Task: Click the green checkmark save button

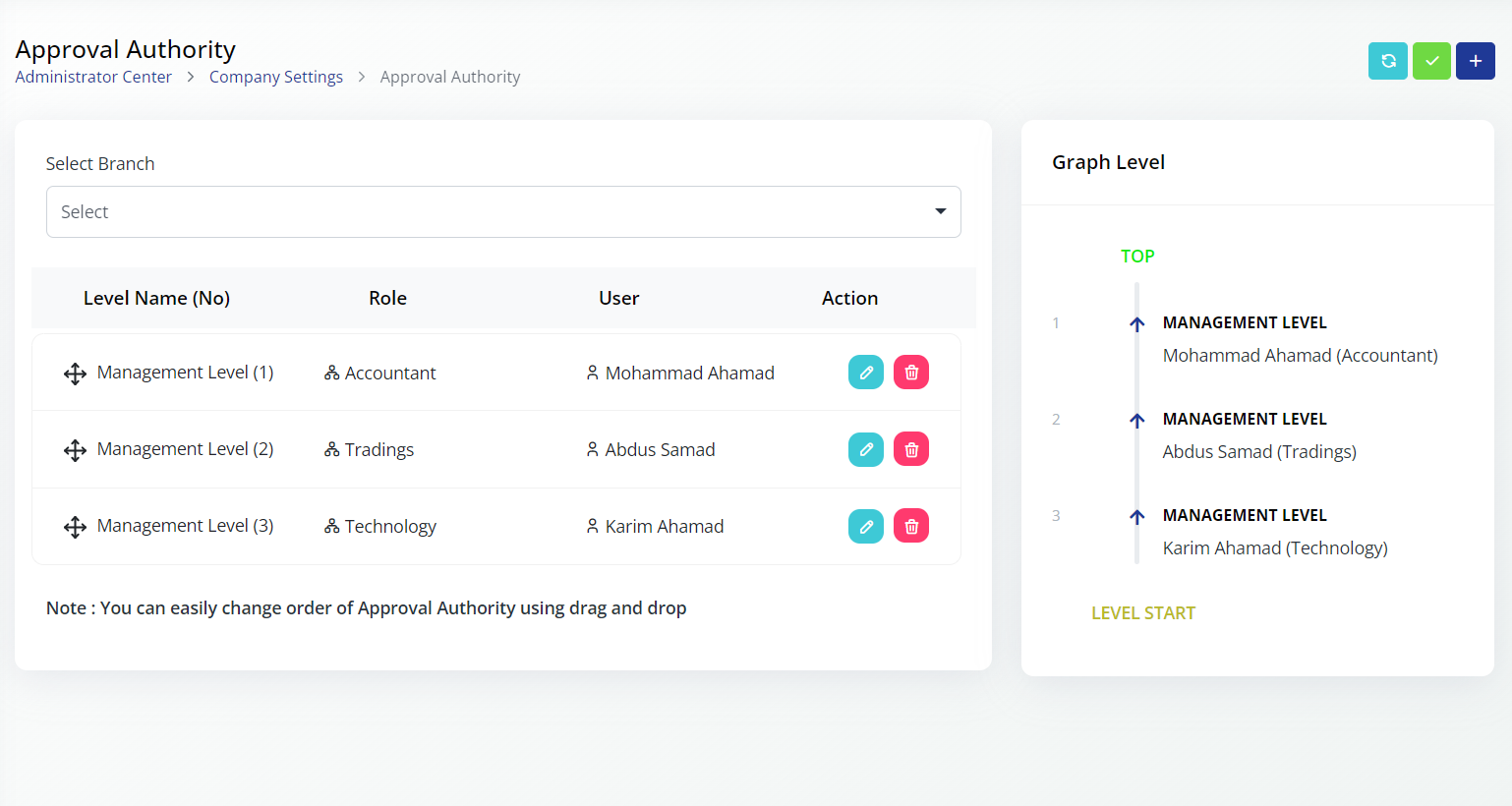Action: [1431, 61]
